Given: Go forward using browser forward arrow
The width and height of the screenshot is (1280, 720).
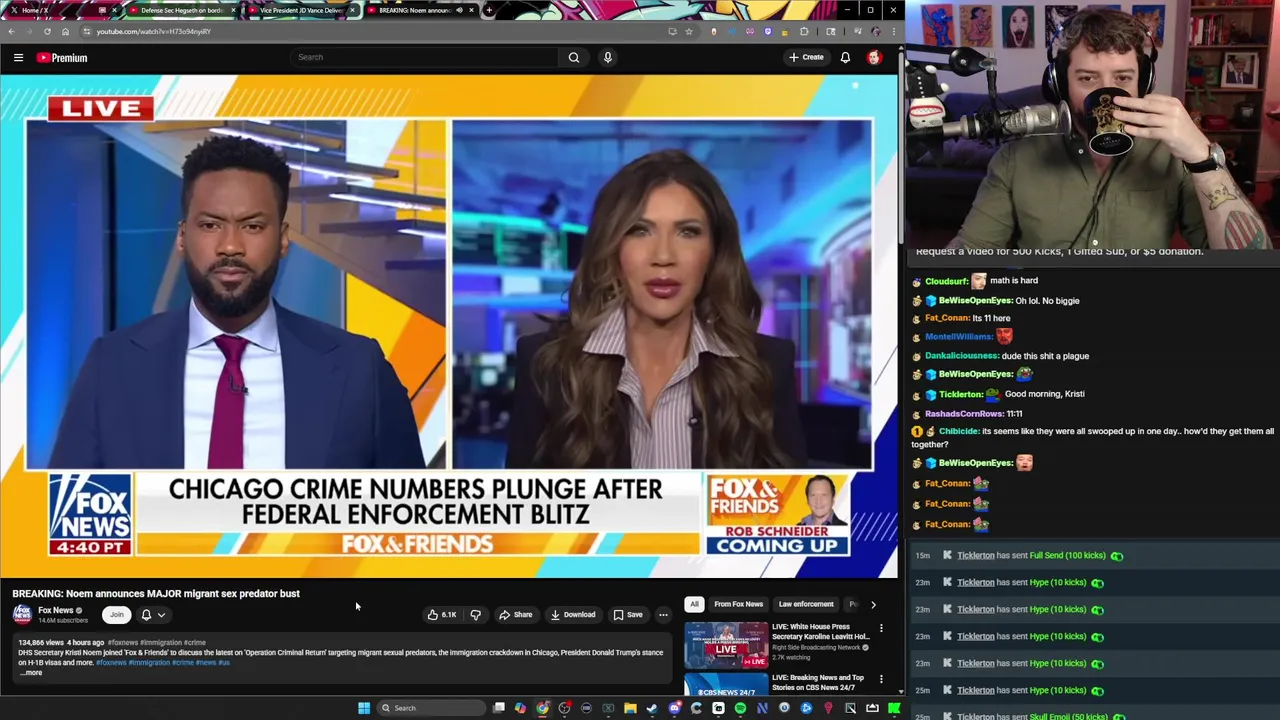Looking at the screenshot, I should coord(30,31).
